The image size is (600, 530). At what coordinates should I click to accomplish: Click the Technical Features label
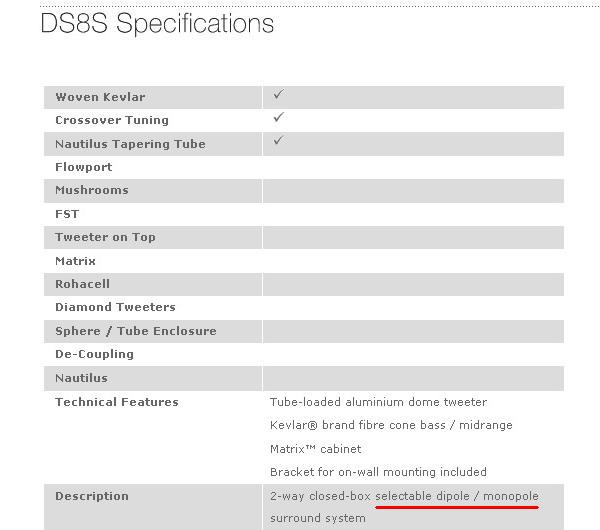(x=116, y=402)
